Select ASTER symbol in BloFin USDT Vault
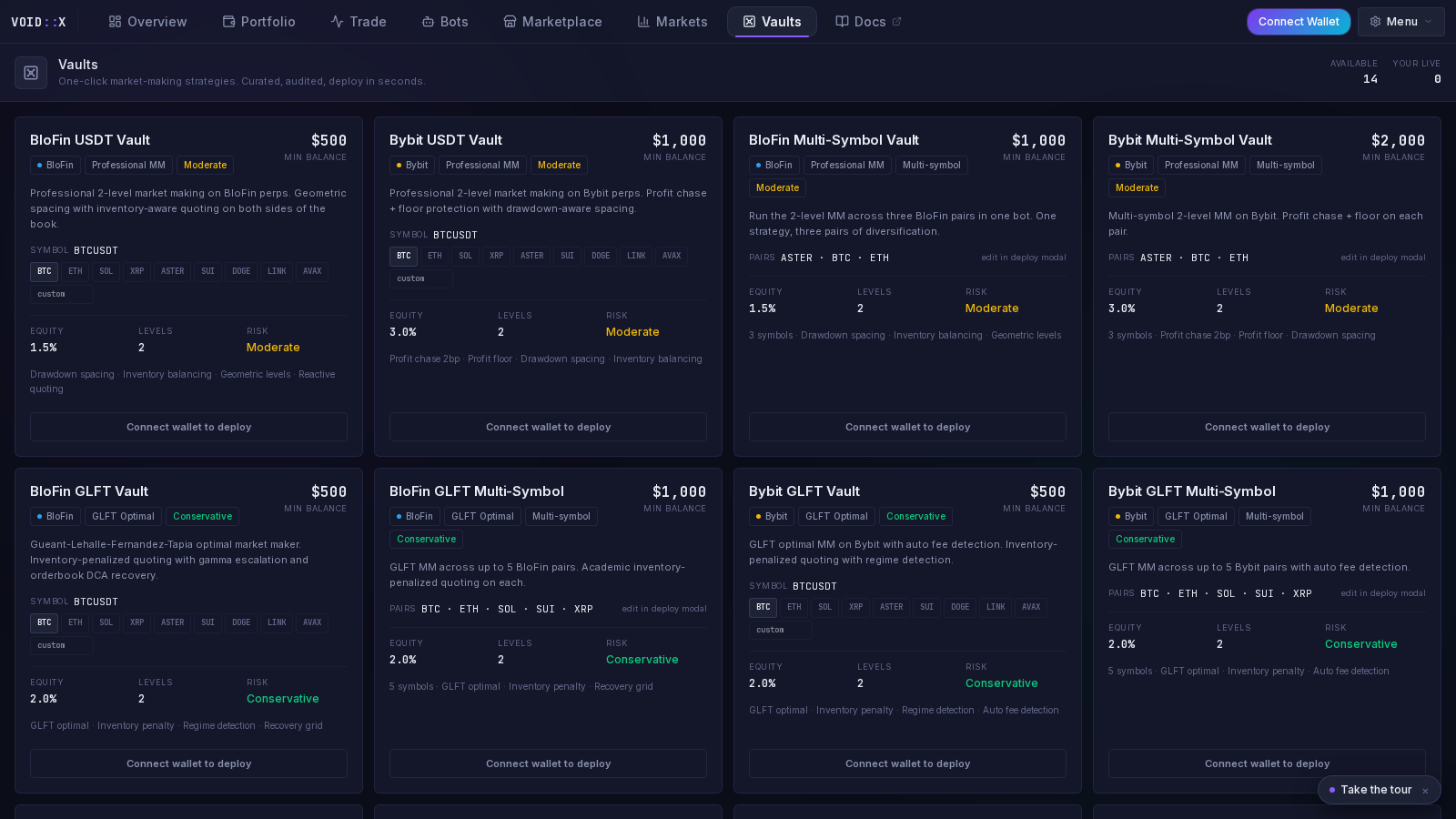Viewport: 1456px width, 819px height. point(173,271)
